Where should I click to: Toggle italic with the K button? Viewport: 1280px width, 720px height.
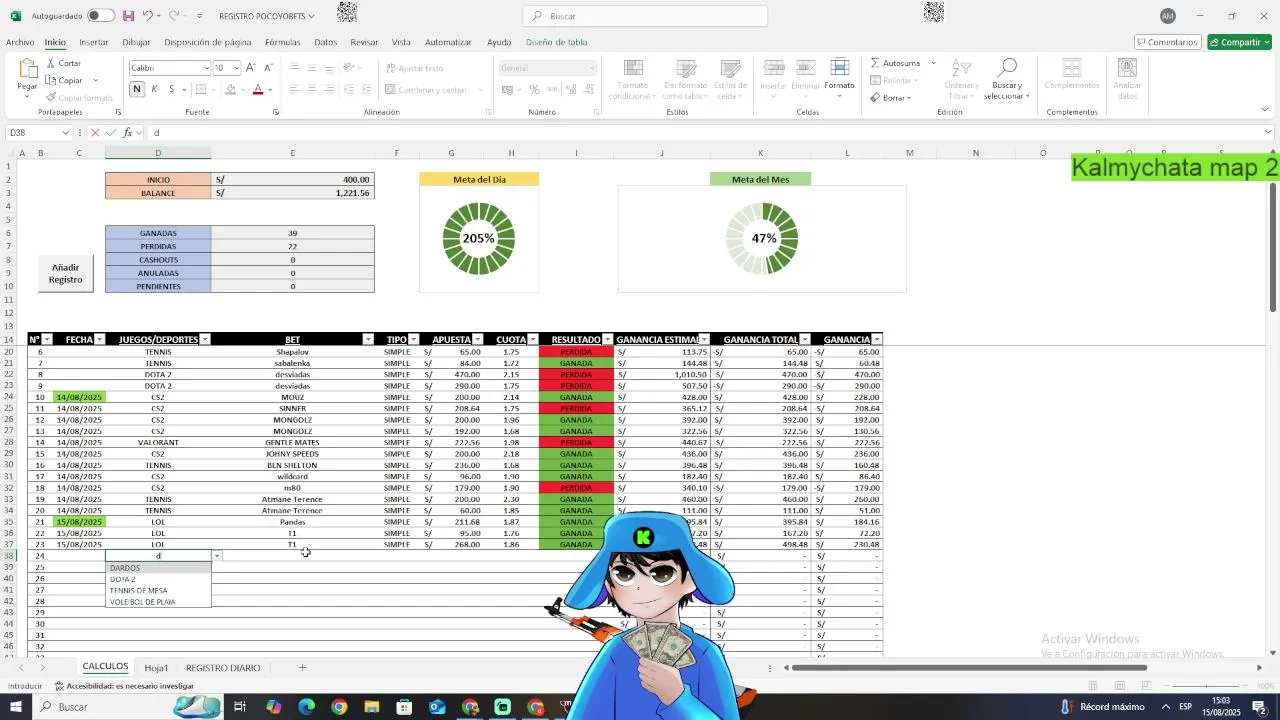coord(154,90)
